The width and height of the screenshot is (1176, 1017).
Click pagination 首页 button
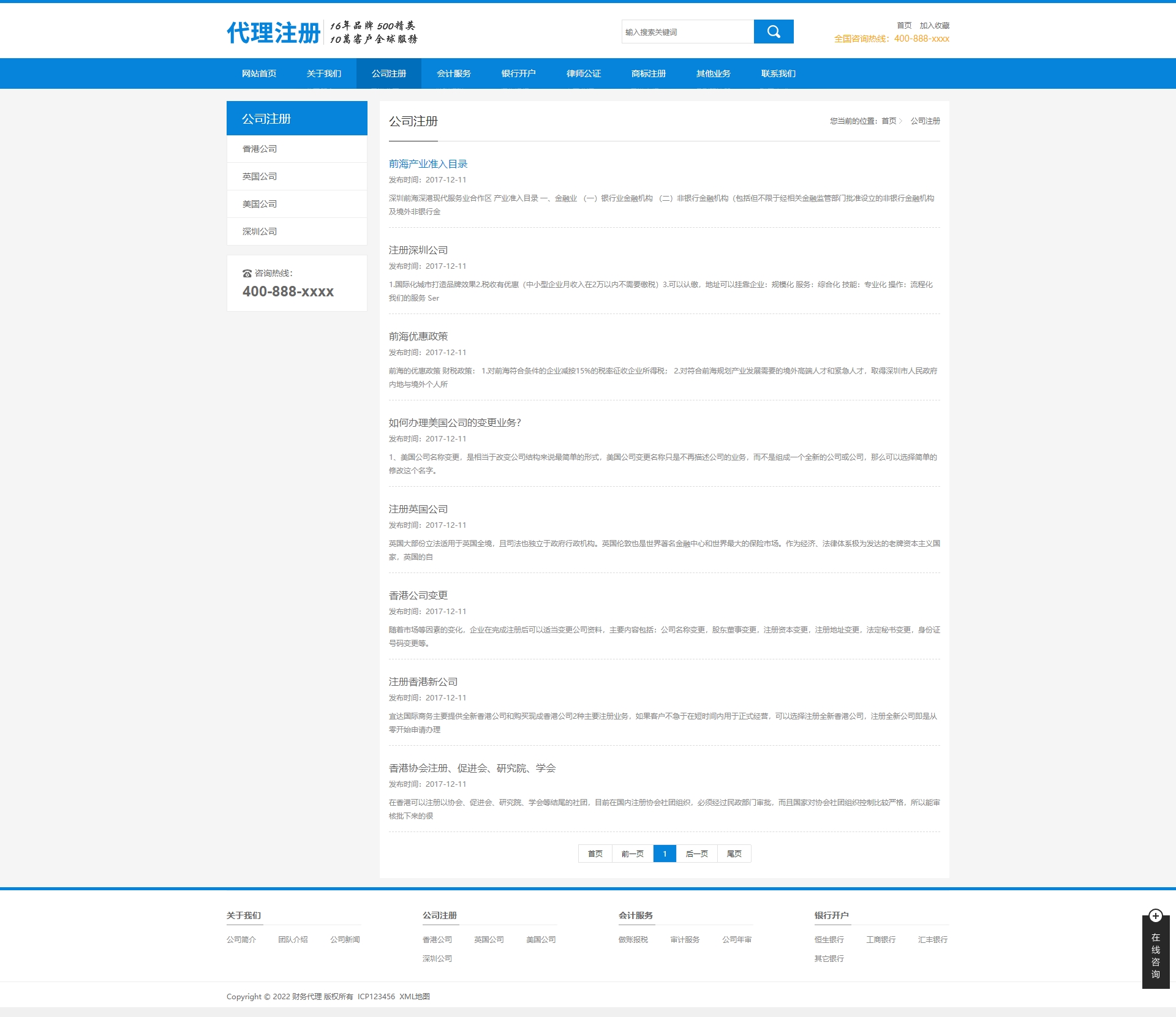click(595, 854)
